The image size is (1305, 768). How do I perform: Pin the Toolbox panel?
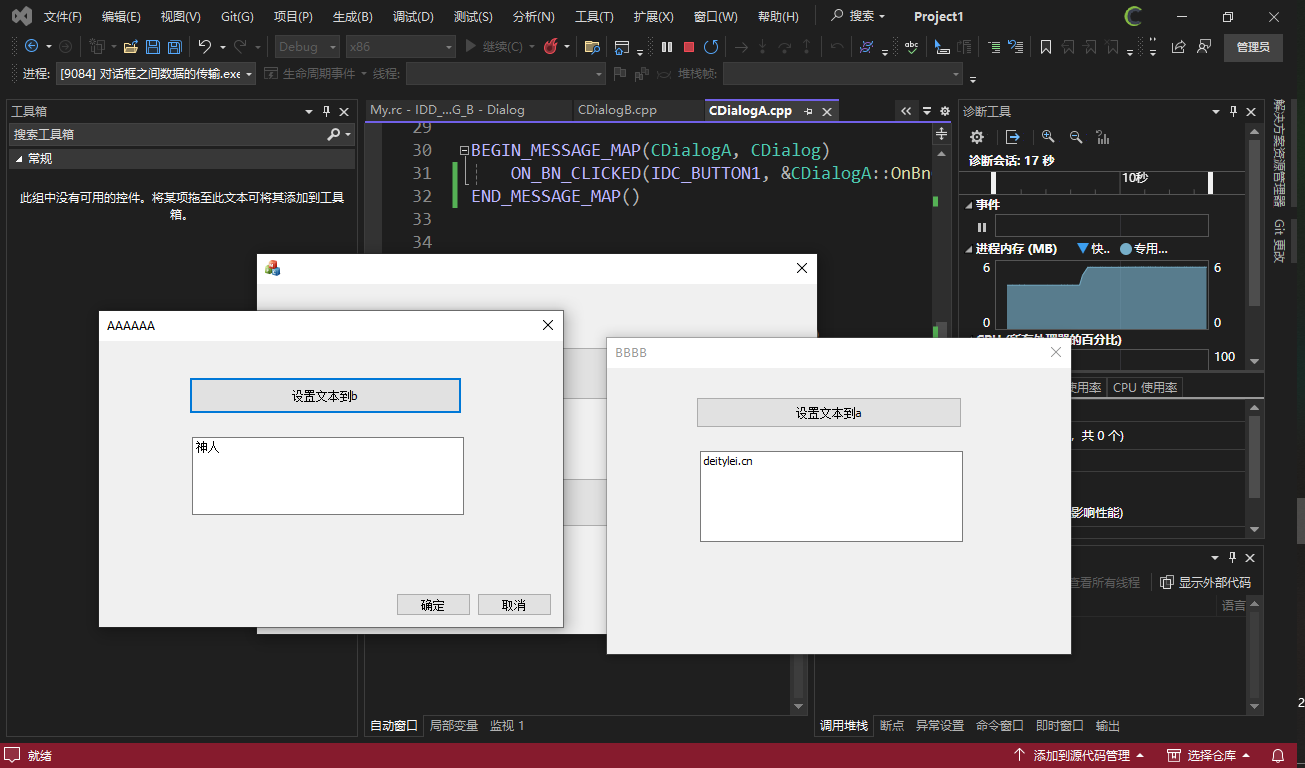point(326,112)
